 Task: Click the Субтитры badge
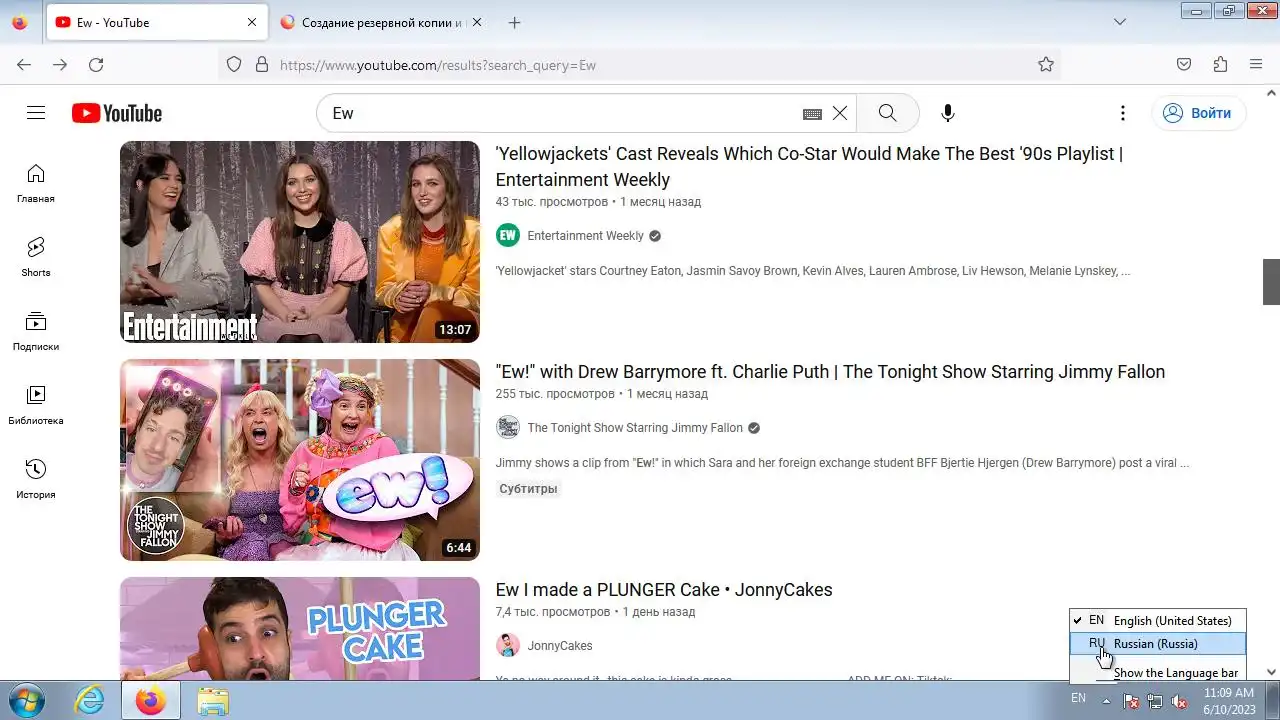coord(528,489)
